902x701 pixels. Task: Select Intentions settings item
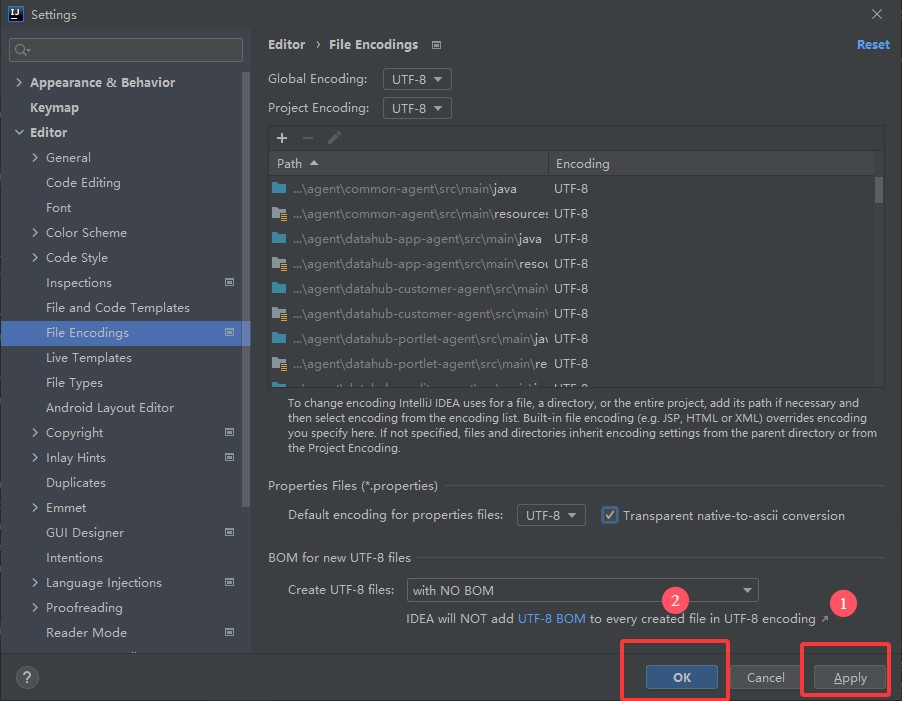(74, 558)
